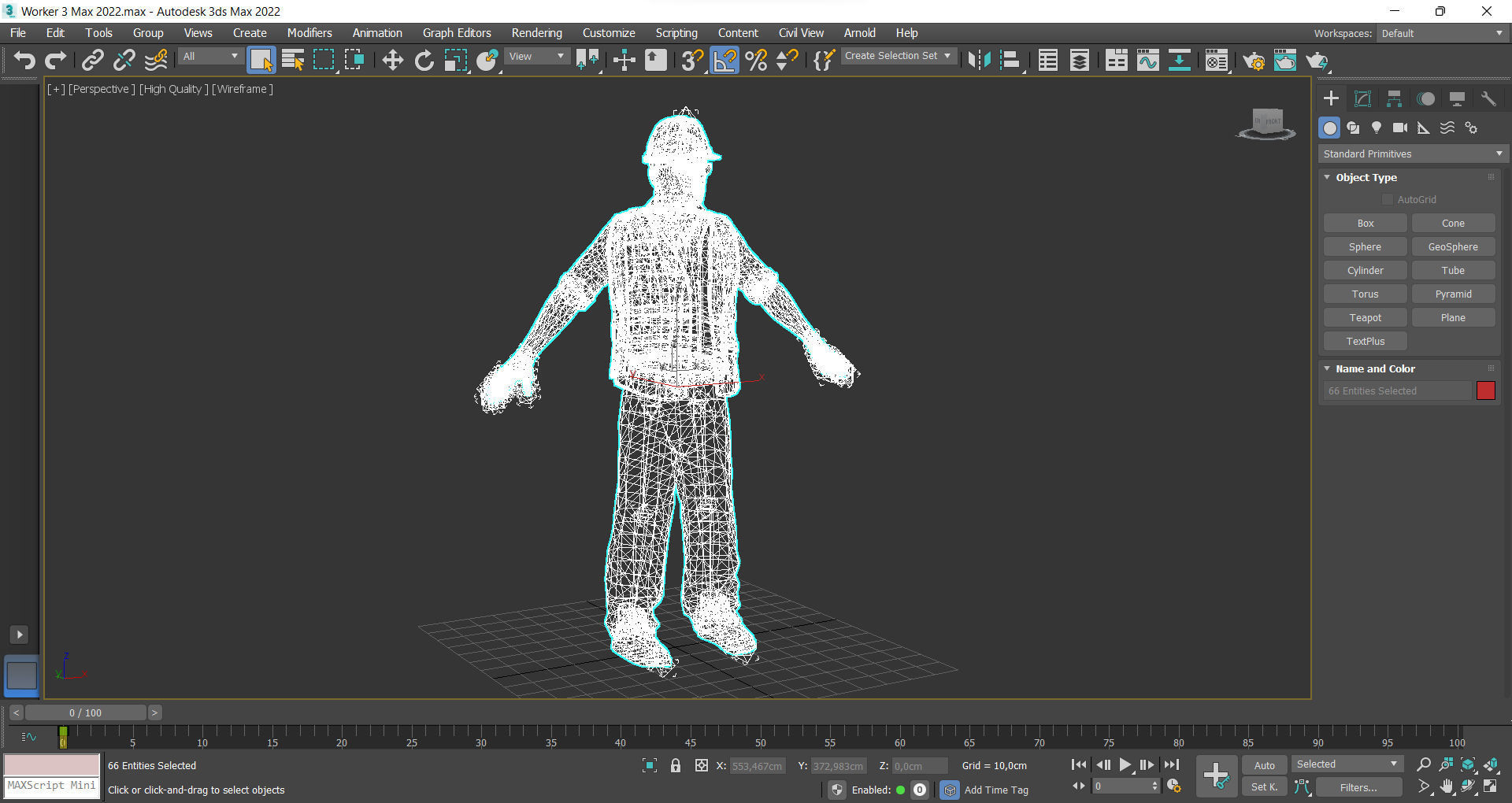
Task: Switch to the Modify panel tab
Action: click(x=1362, y=98)
